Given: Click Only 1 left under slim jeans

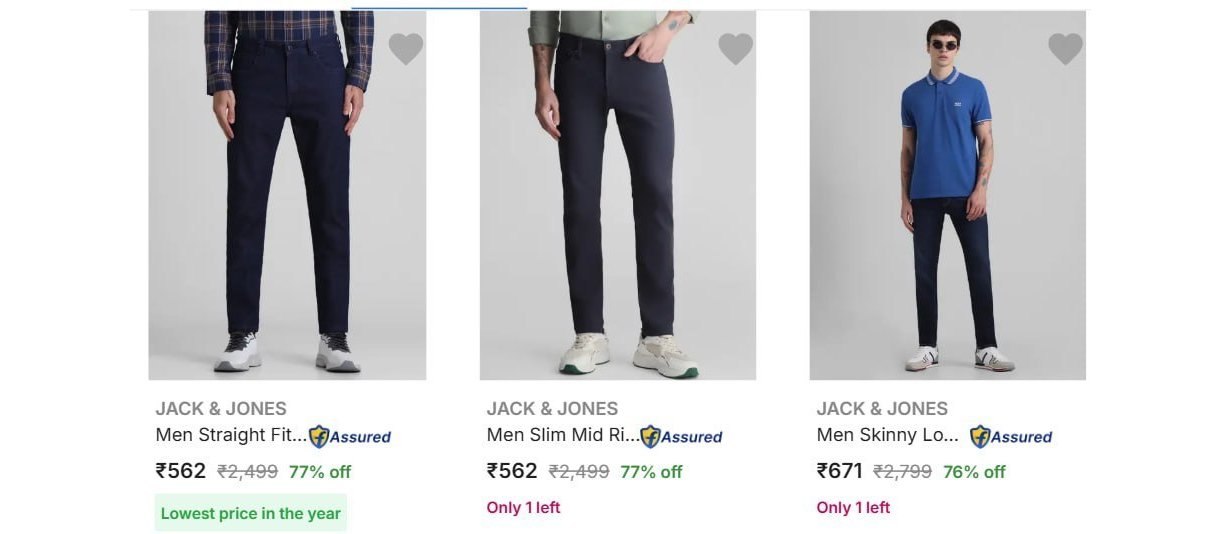Looking at the screenshot, I should 523,508.
